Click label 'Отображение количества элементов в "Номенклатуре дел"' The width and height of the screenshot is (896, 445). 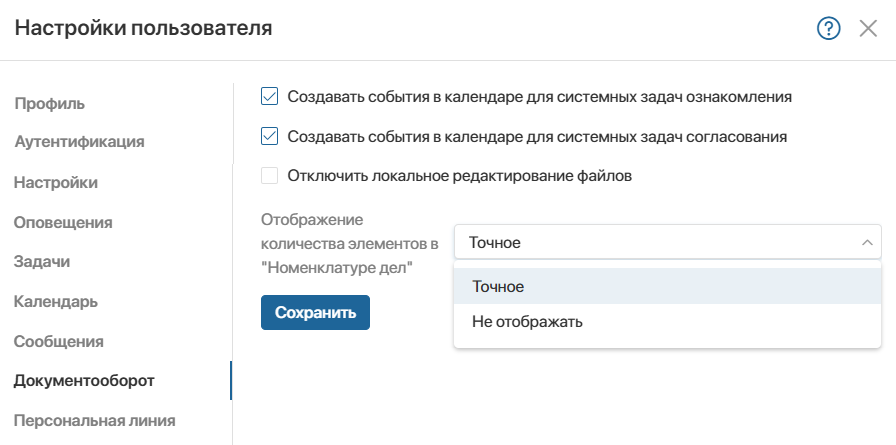[x=350, y=243]
